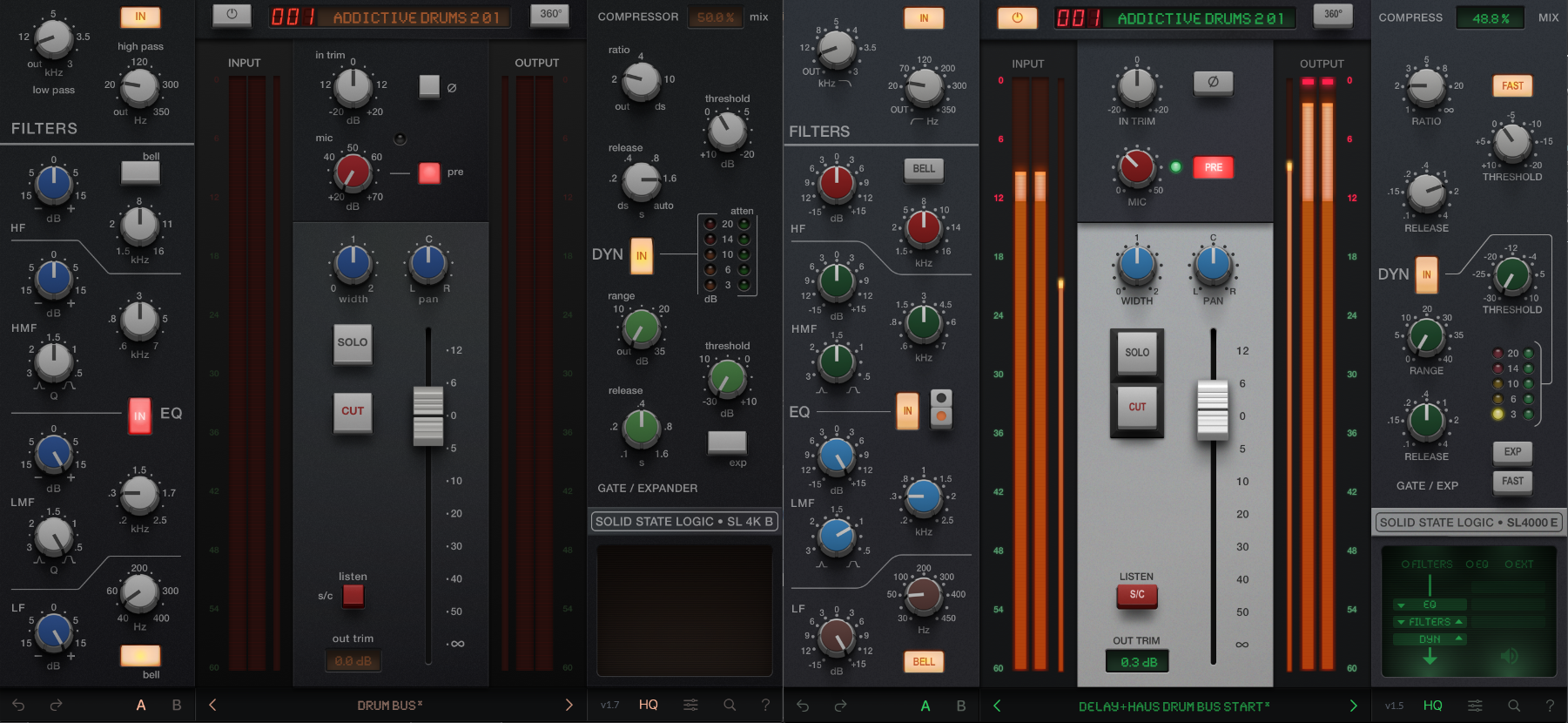Invert phase with Ø button in SL4000 E
Screen dimensions: 1568x723
point(1213,82)
